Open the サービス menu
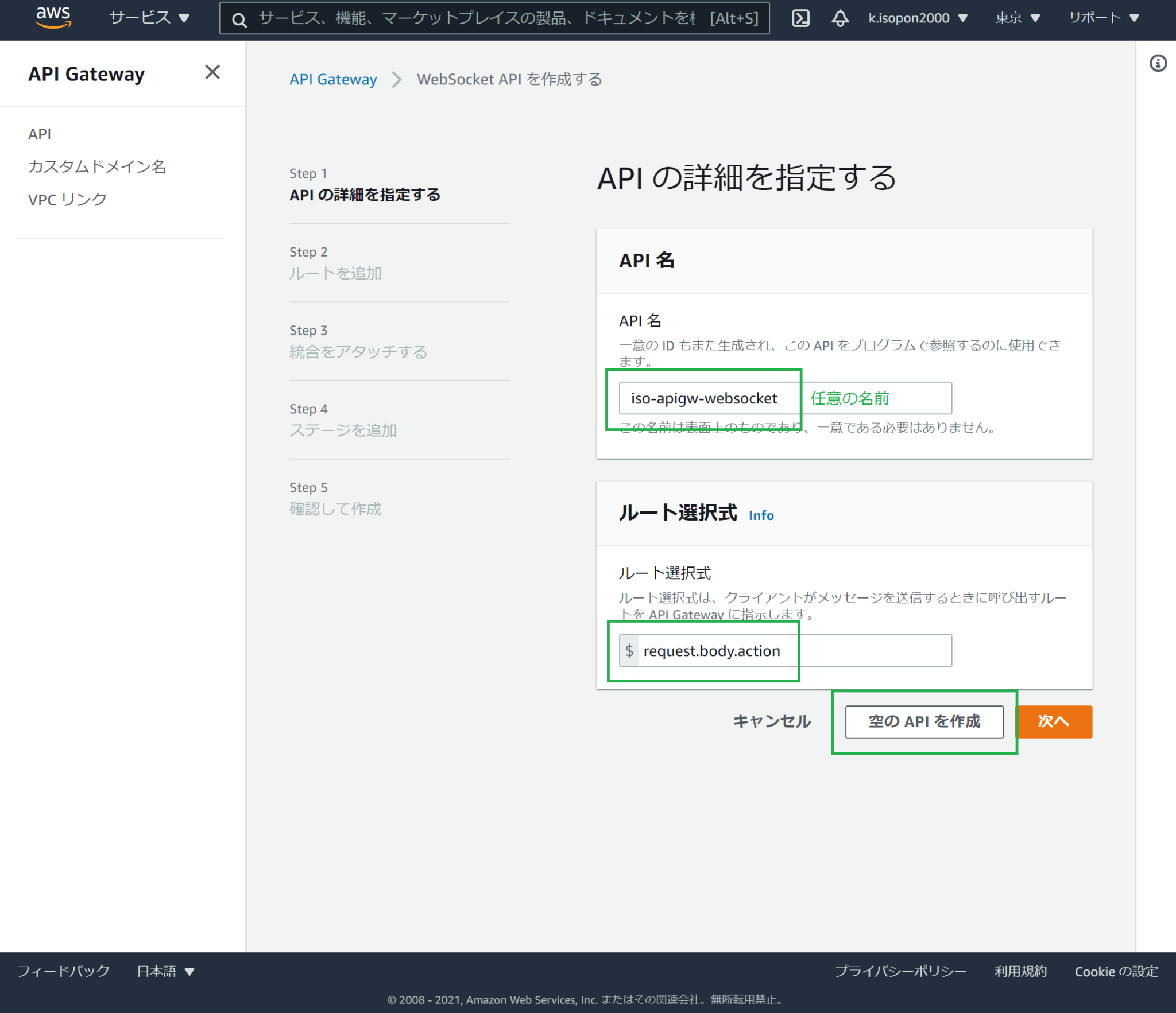This screenshot has height=1013, width=1176. (148, 18)
